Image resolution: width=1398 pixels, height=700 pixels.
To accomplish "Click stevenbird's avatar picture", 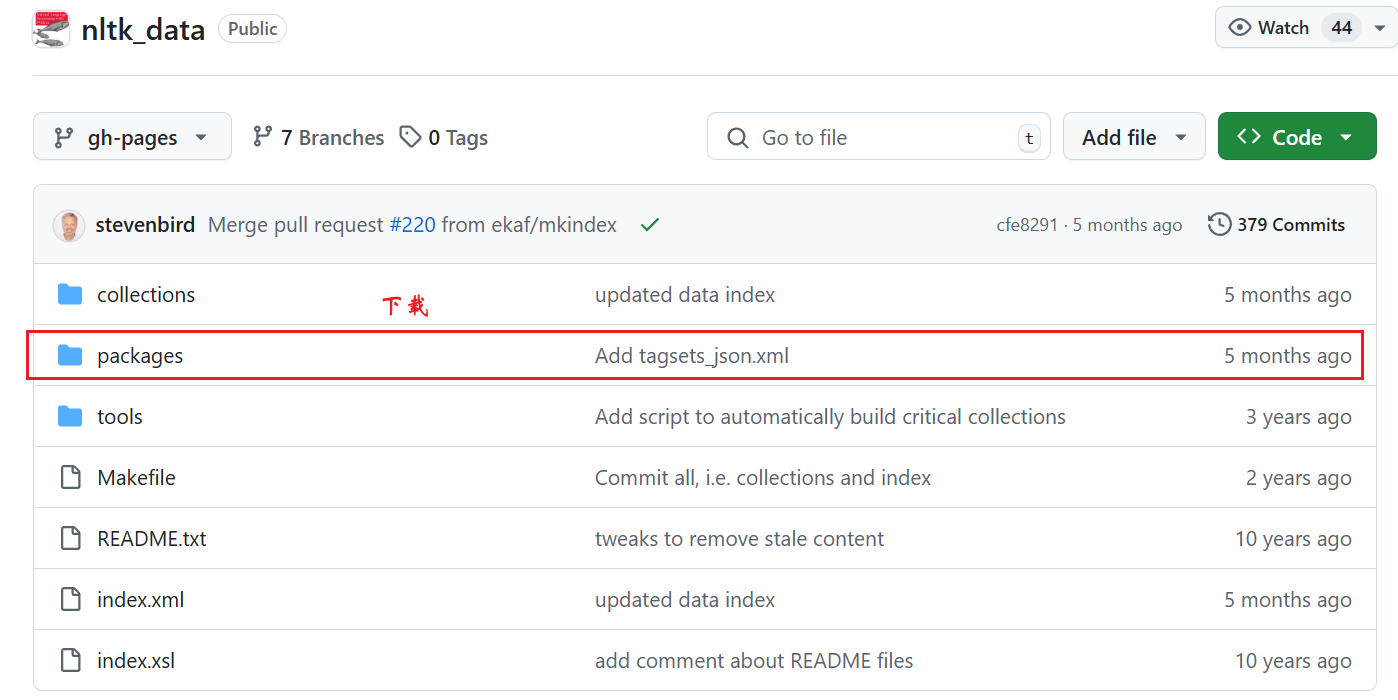I will coord(69,225).
